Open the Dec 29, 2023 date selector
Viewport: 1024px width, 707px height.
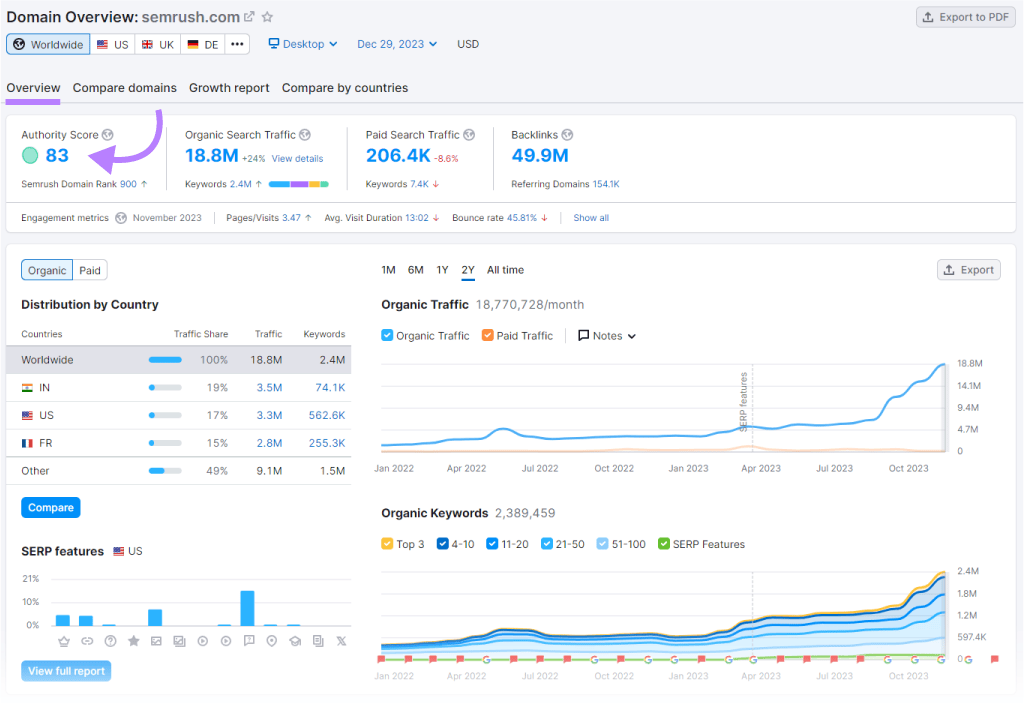click(391, 44)
